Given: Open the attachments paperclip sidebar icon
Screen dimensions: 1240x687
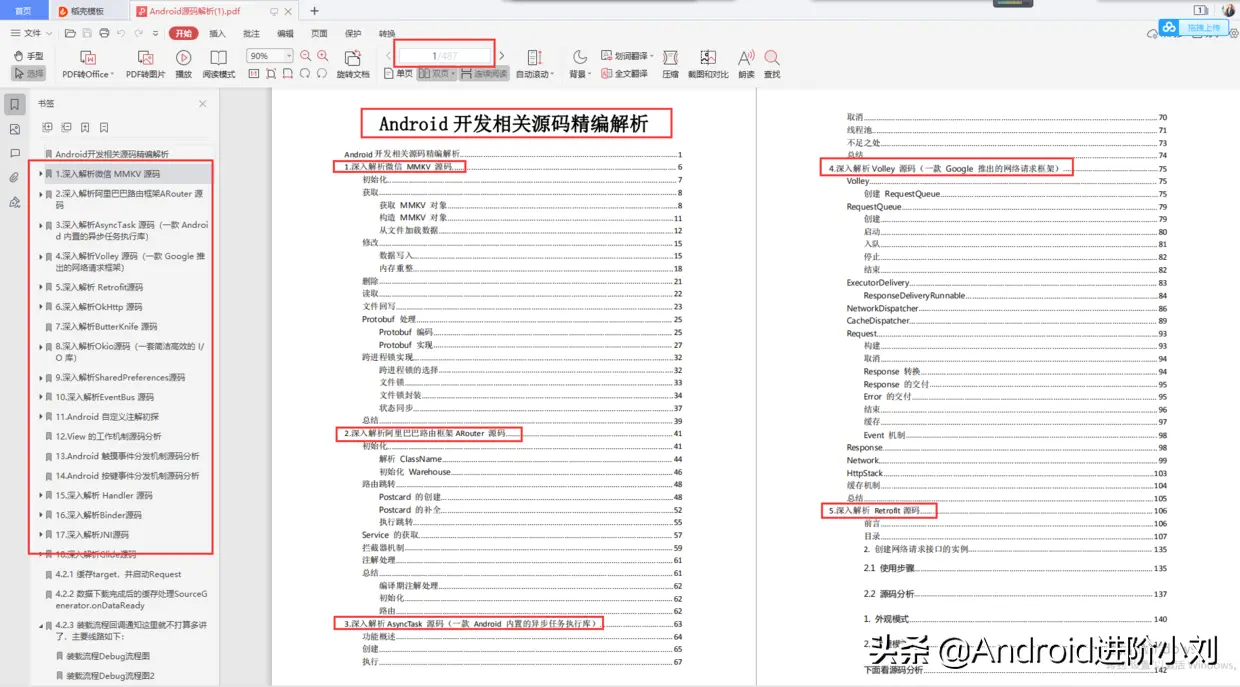Looking at the screenshot, I should point(15,177).
